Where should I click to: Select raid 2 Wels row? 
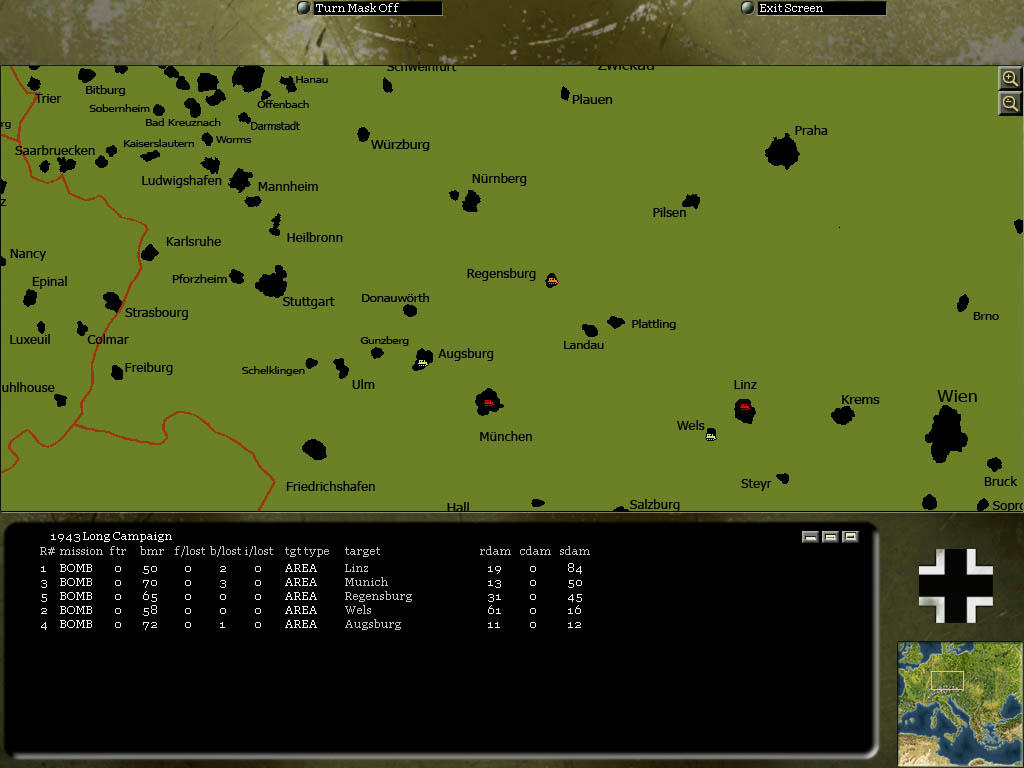pyautogui.click(x=311, y=610)
